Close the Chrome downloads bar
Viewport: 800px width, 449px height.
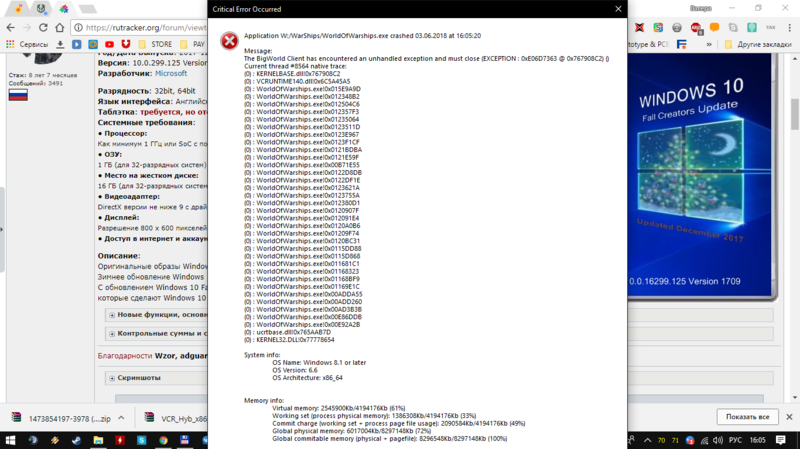789,417
